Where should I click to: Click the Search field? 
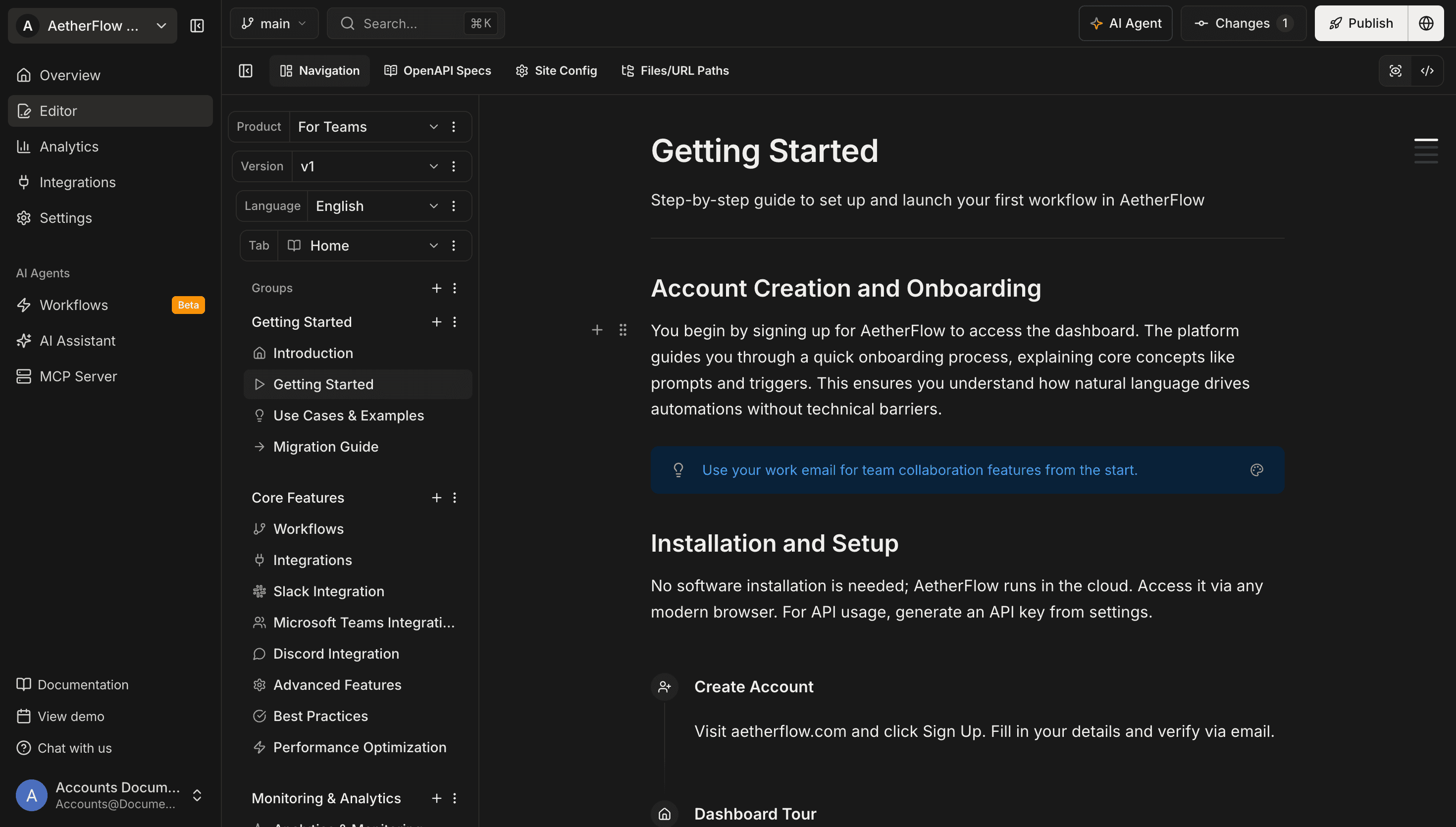coord(416,23)
